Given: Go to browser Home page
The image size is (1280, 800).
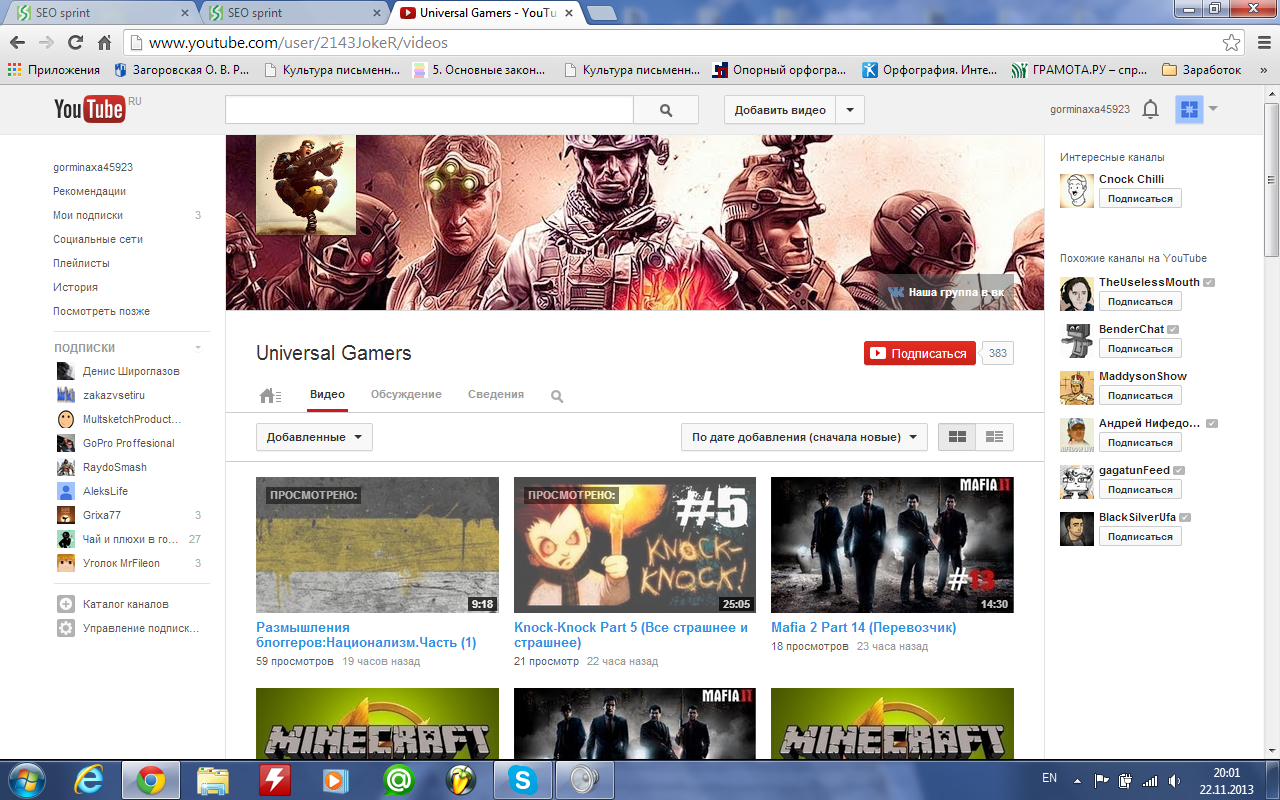Looking at the screenshot, I should (x=104, y=43).
